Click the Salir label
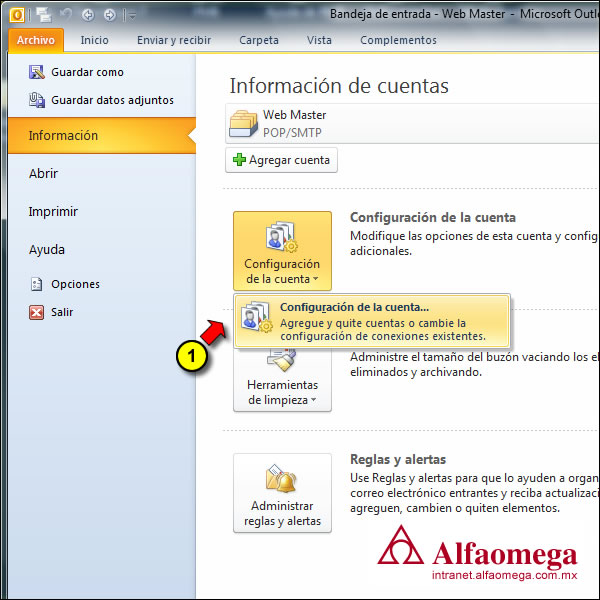 click(62, 312)
